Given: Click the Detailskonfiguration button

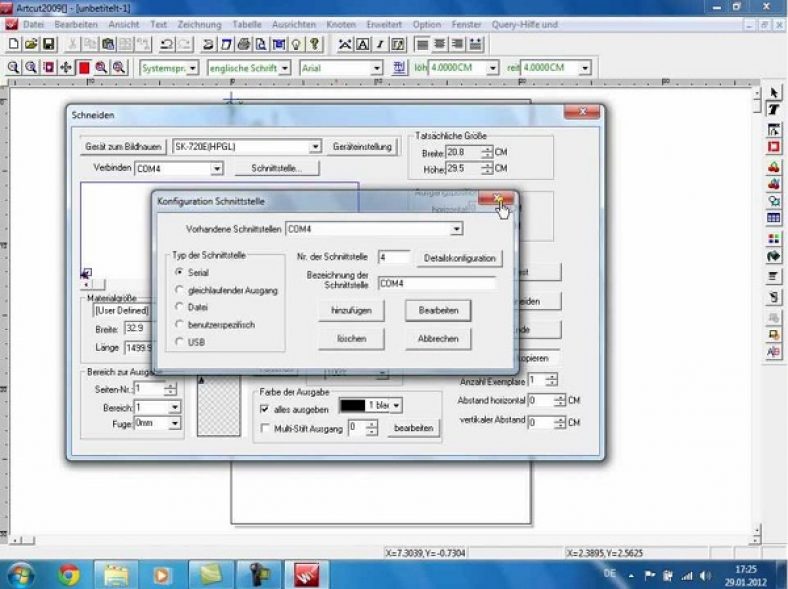Looking at the screenshot, I should coord(458,258).
